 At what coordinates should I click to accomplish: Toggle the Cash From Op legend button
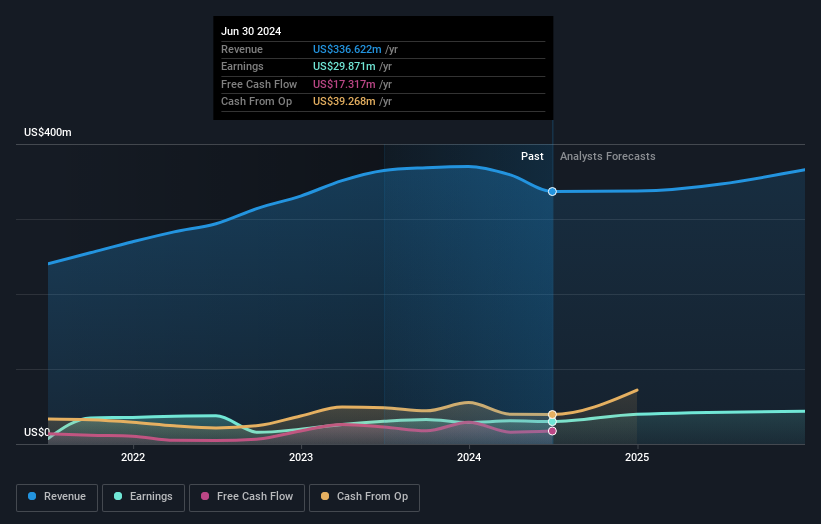click(x=364, y=497)
